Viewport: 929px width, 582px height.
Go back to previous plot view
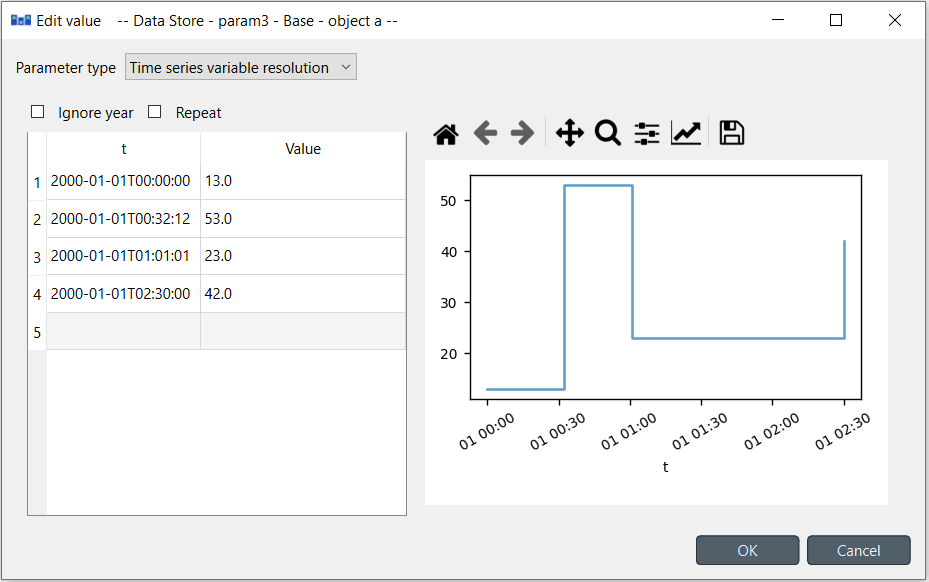(x=485, y=133)
